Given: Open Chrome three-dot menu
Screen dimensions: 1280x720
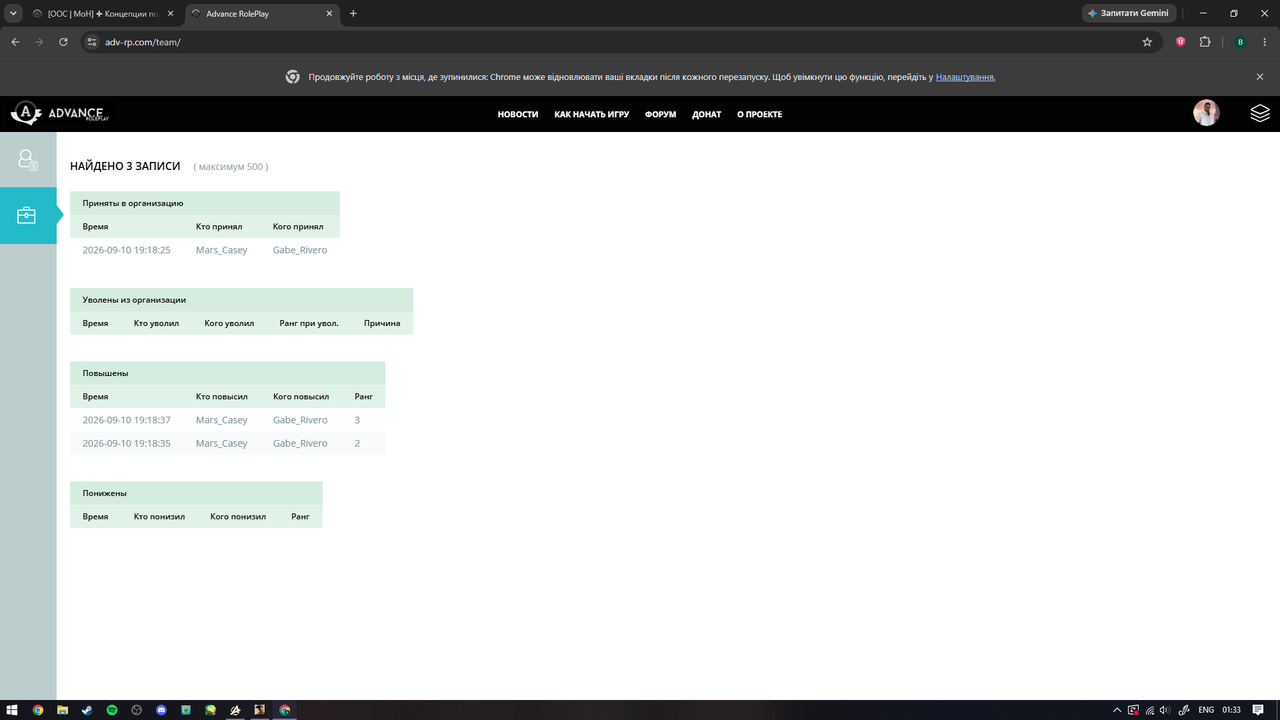Looking at the screenshot, I should tap(1265, 42).
